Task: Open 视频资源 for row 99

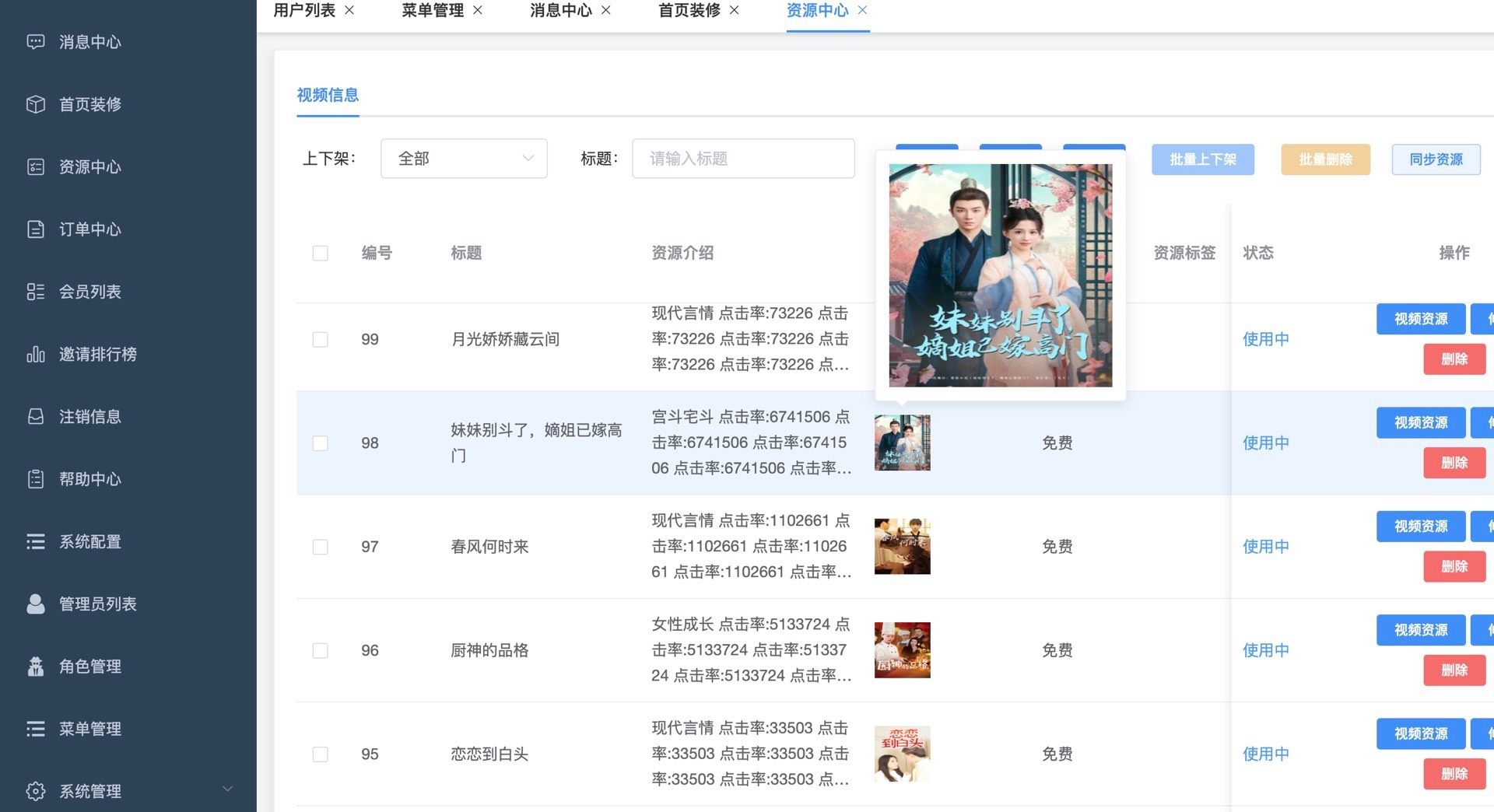Action: [x=1421, y=319]
